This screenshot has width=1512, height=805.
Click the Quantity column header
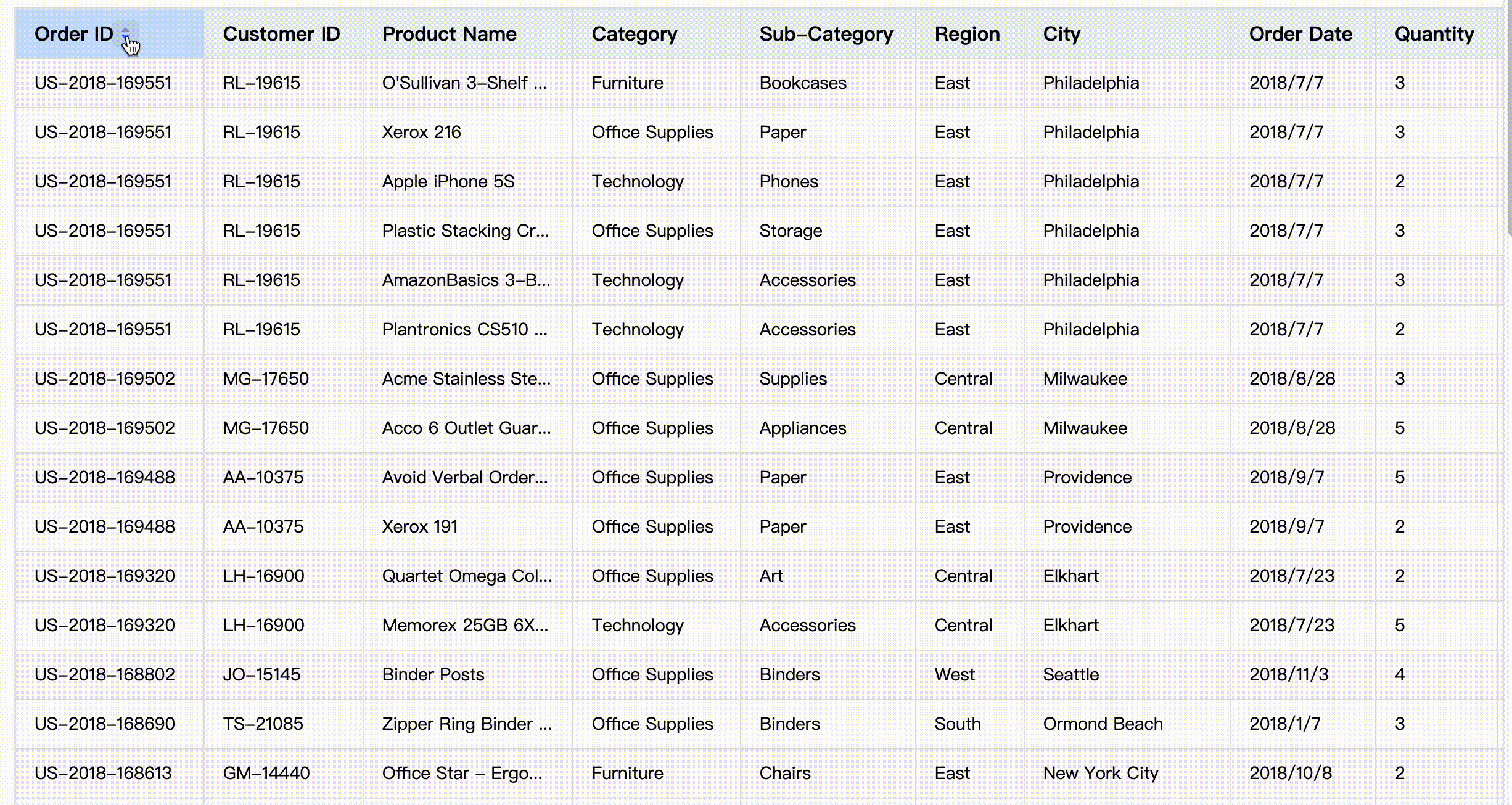[x=1434, y=34]
